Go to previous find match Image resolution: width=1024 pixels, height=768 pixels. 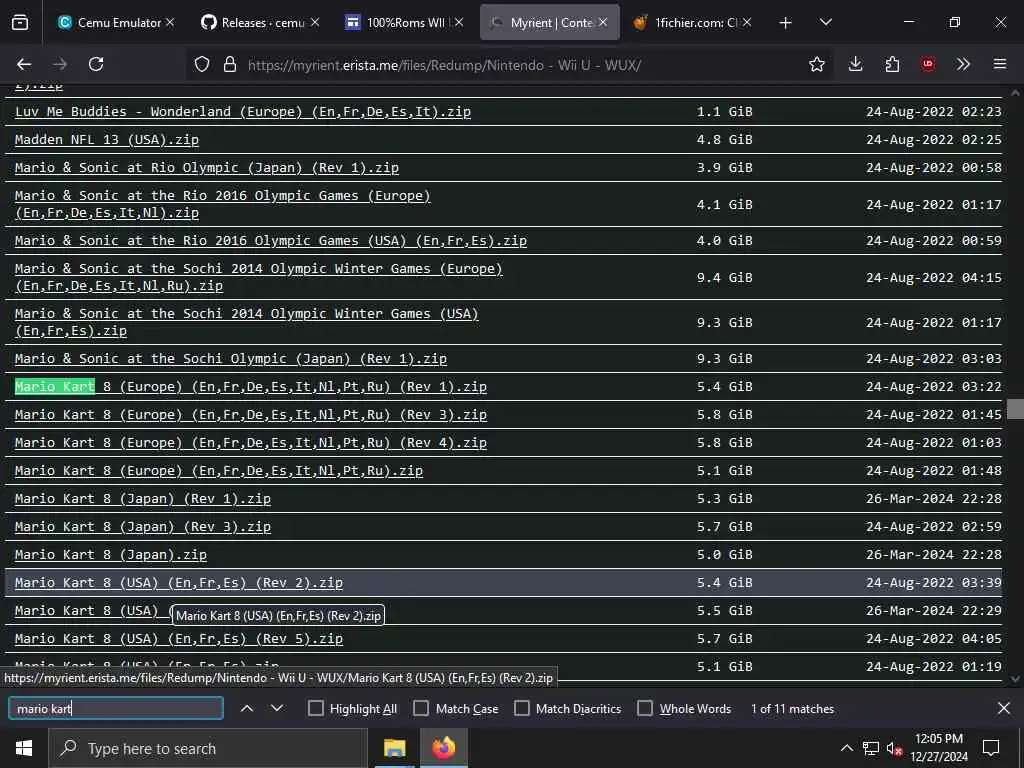point(247,708)
